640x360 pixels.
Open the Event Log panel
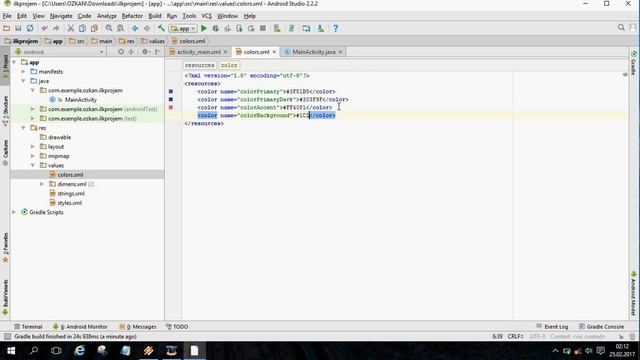552,327
